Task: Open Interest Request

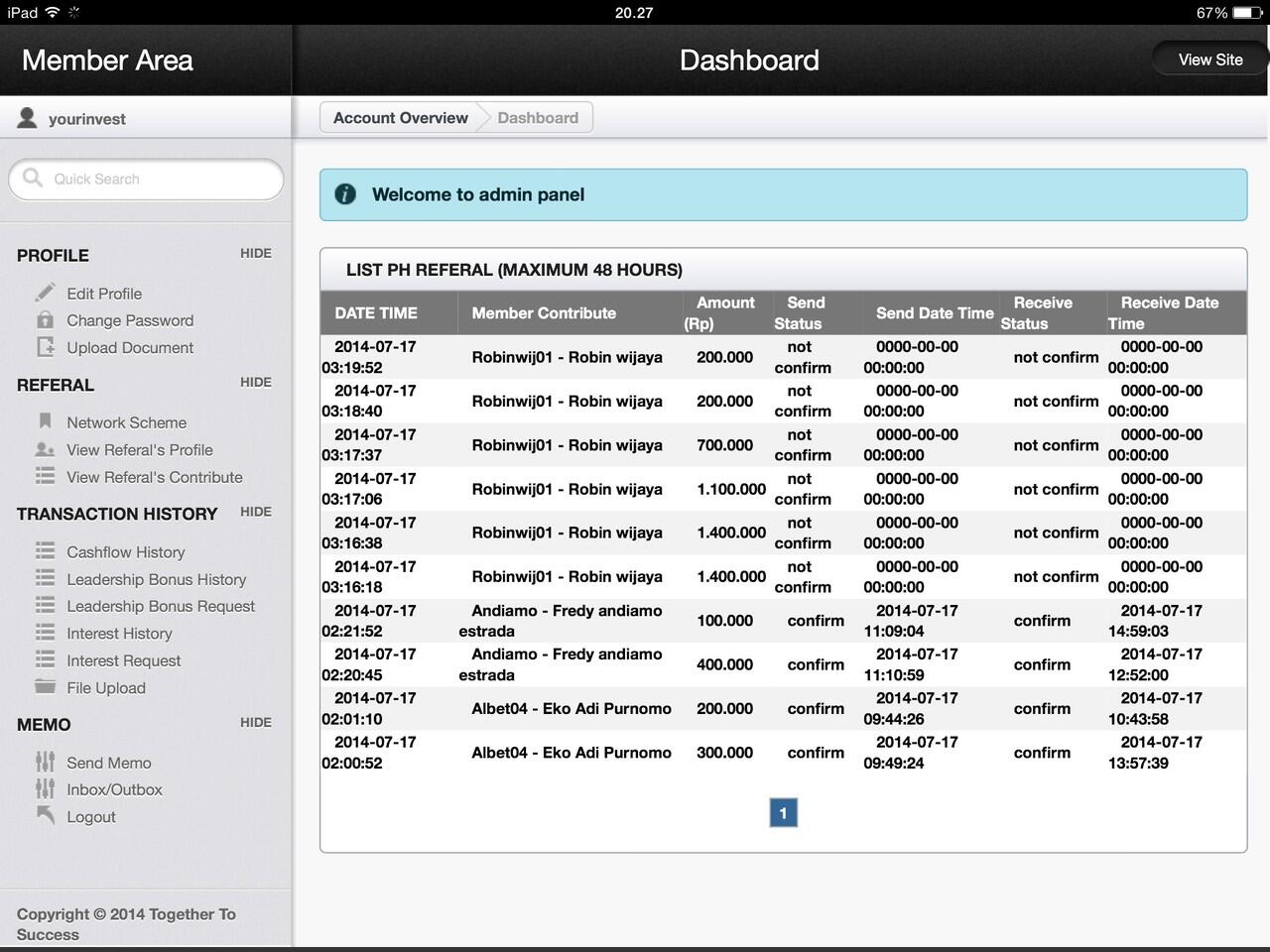Action: (124, 660)
